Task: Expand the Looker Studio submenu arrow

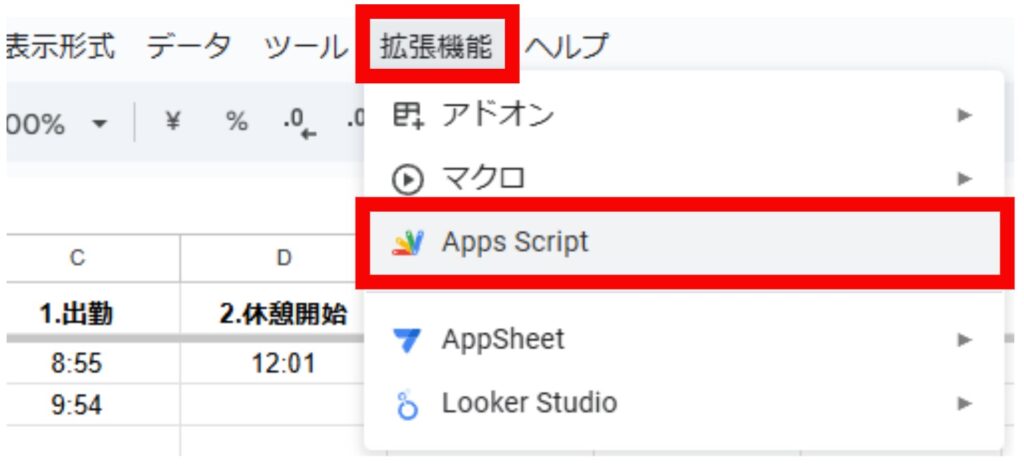Action: tap(965, 403)
